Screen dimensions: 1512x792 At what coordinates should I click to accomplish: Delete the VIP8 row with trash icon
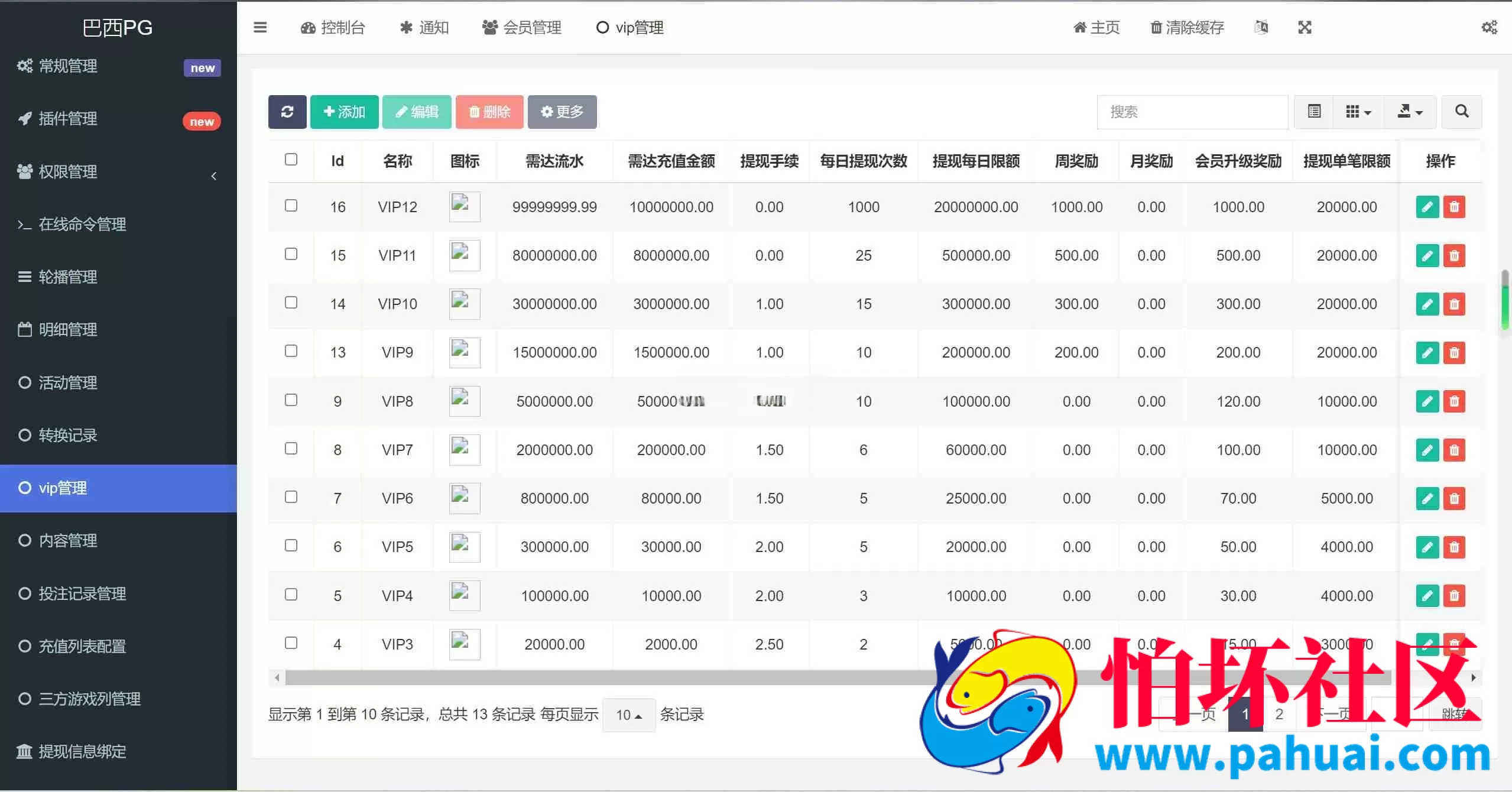[x=1455, y=401]
